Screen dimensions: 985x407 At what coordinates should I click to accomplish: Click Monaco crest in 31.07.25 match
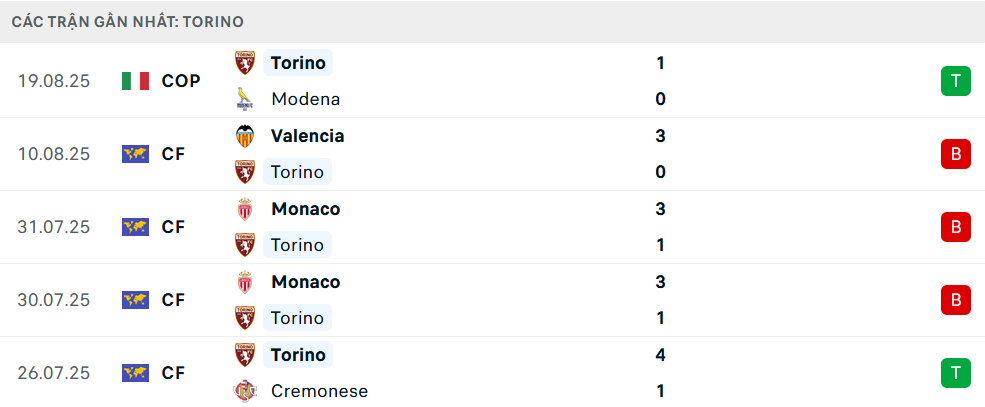click(x=245, y=209)
